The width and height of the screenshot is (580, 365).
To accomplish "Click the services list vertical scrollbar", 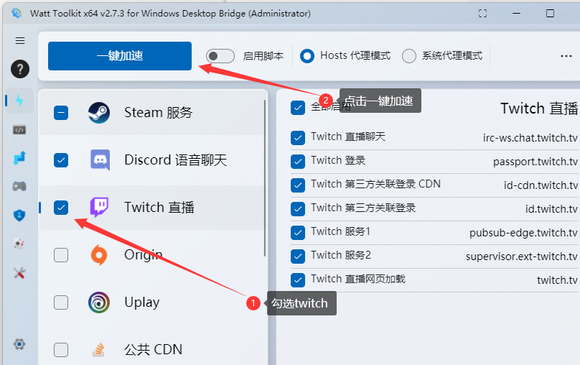I will 265,178.
